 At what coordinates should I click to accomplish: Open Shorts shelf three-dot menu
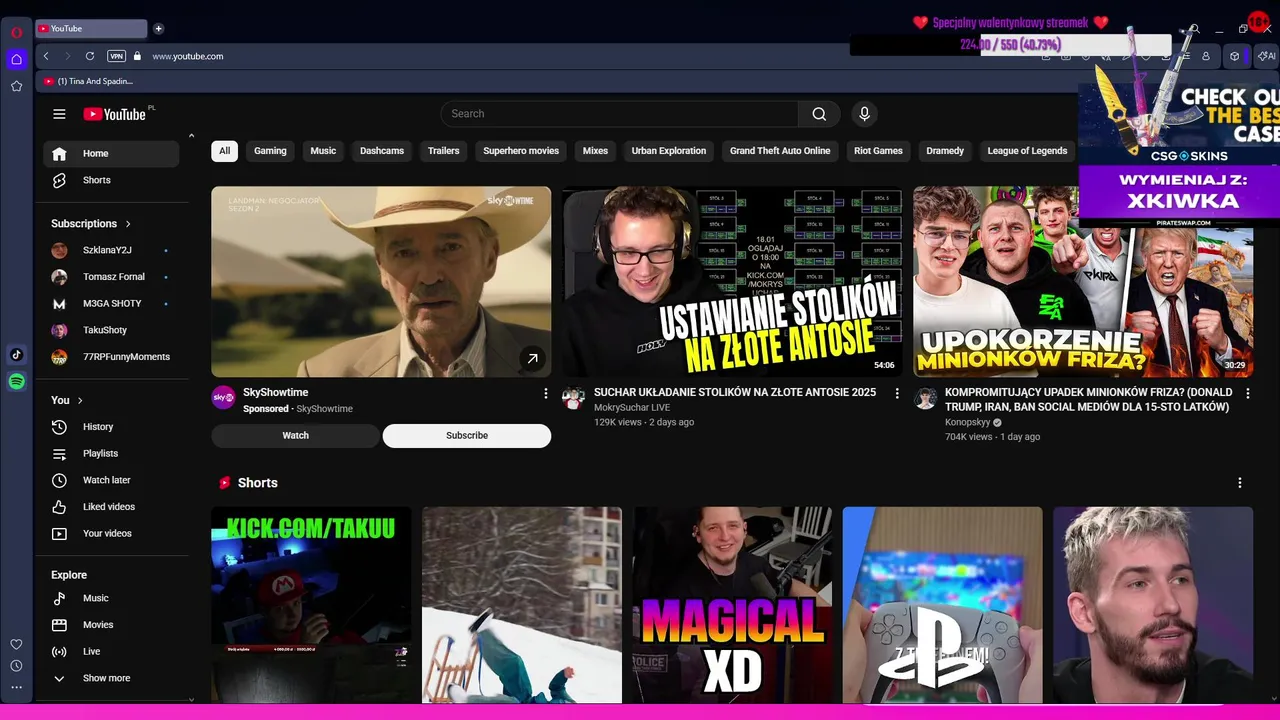1240,483
